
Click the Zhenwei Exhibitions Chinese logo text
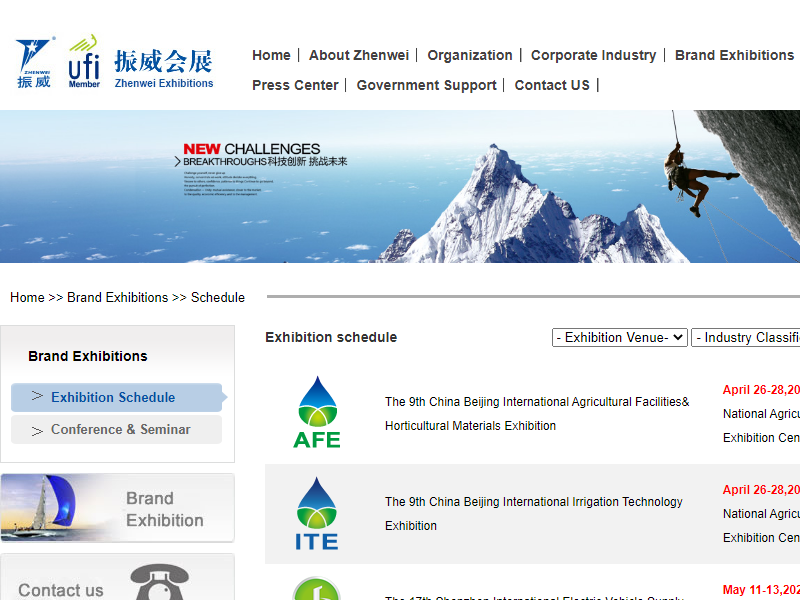coord(163,69)
